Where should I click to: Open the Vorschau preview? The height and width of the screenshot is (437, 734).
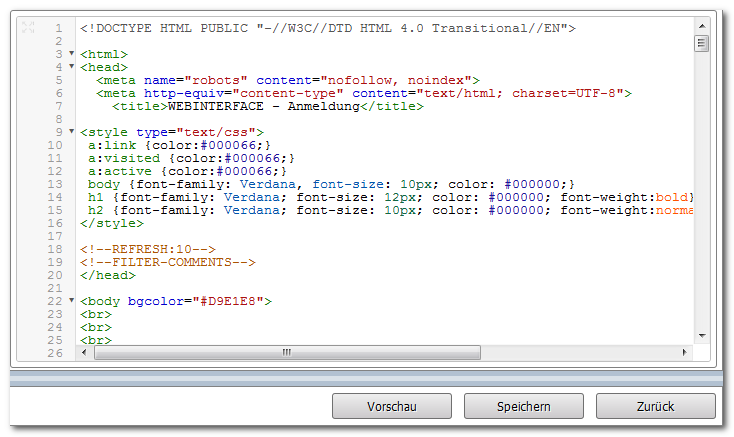[x=392, y=406]
